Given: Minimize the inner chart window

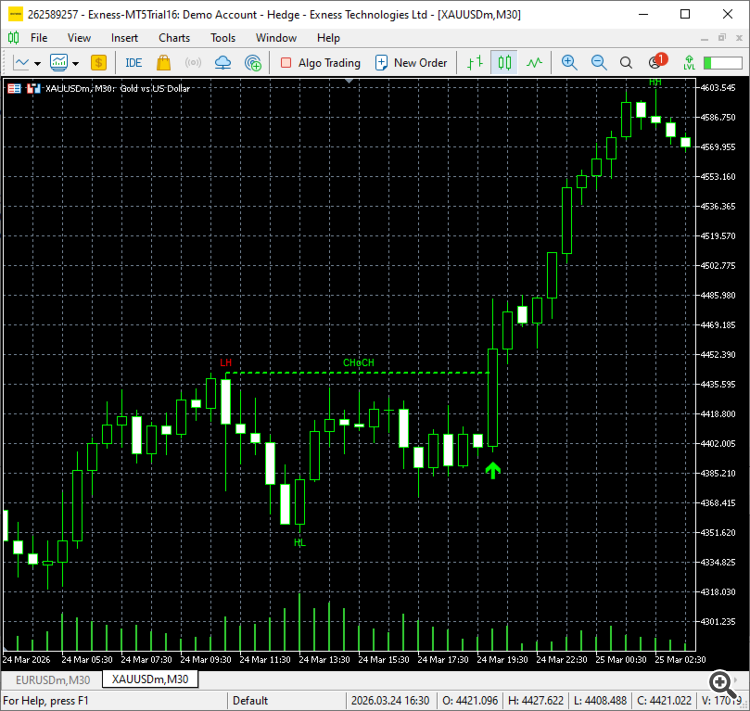Looking at the screenshot, I should 704,38.
